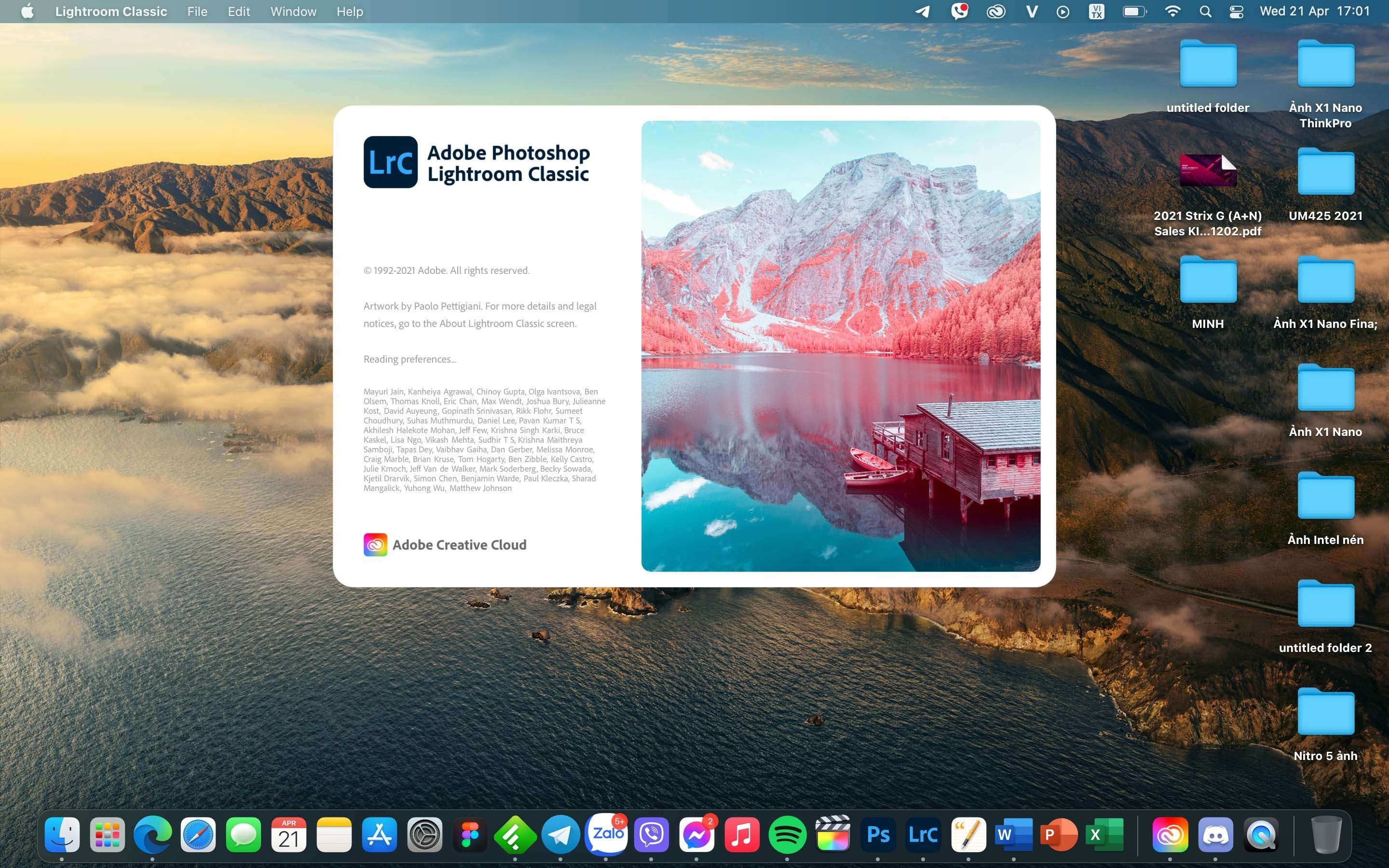The height and width of the screenshot is (868, 1389).
Task: Open the App Store dock icon
Action: point(380,834)
